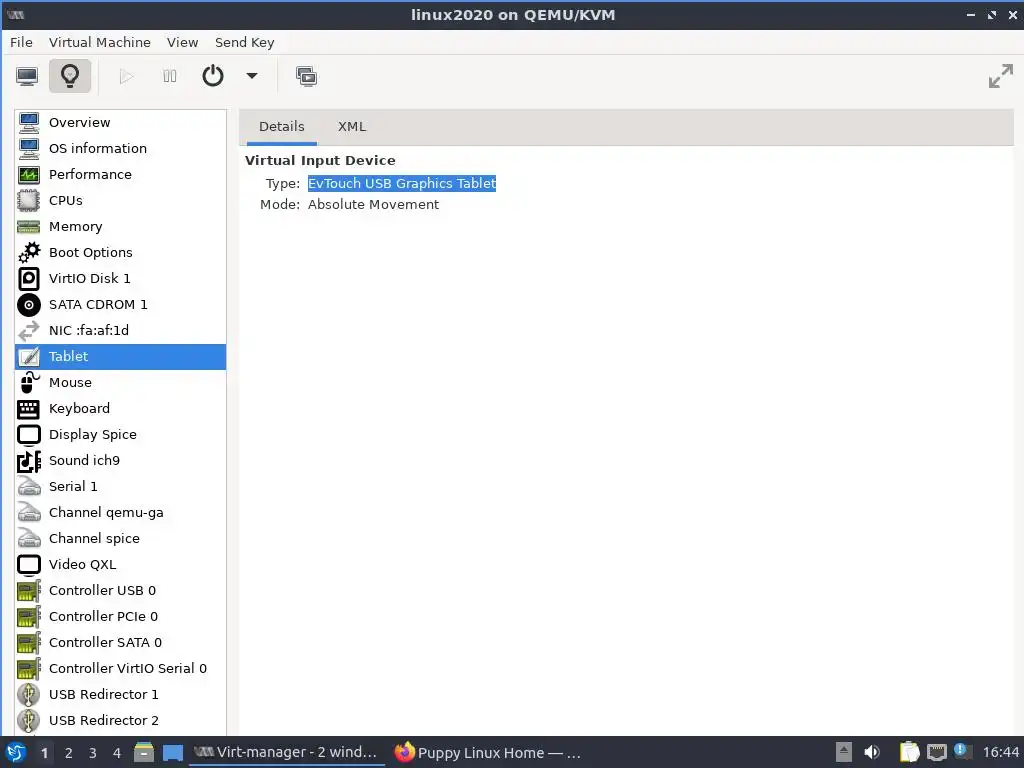The width and height of the screenshot is (1024, 768).
Task: Select Channel spice
Action: (121, 538)
